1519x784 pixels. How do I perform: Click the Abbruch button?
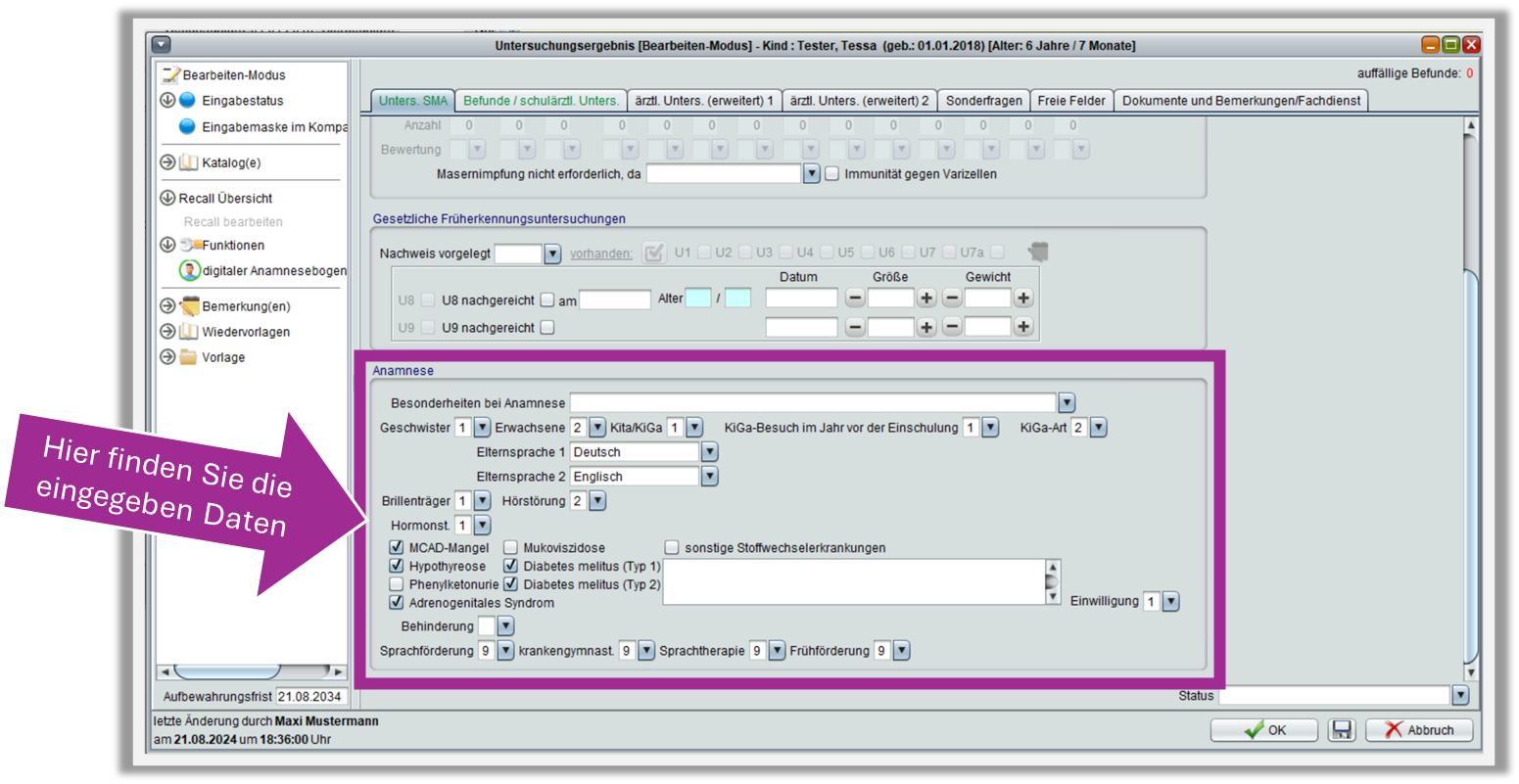[1418, 730]
